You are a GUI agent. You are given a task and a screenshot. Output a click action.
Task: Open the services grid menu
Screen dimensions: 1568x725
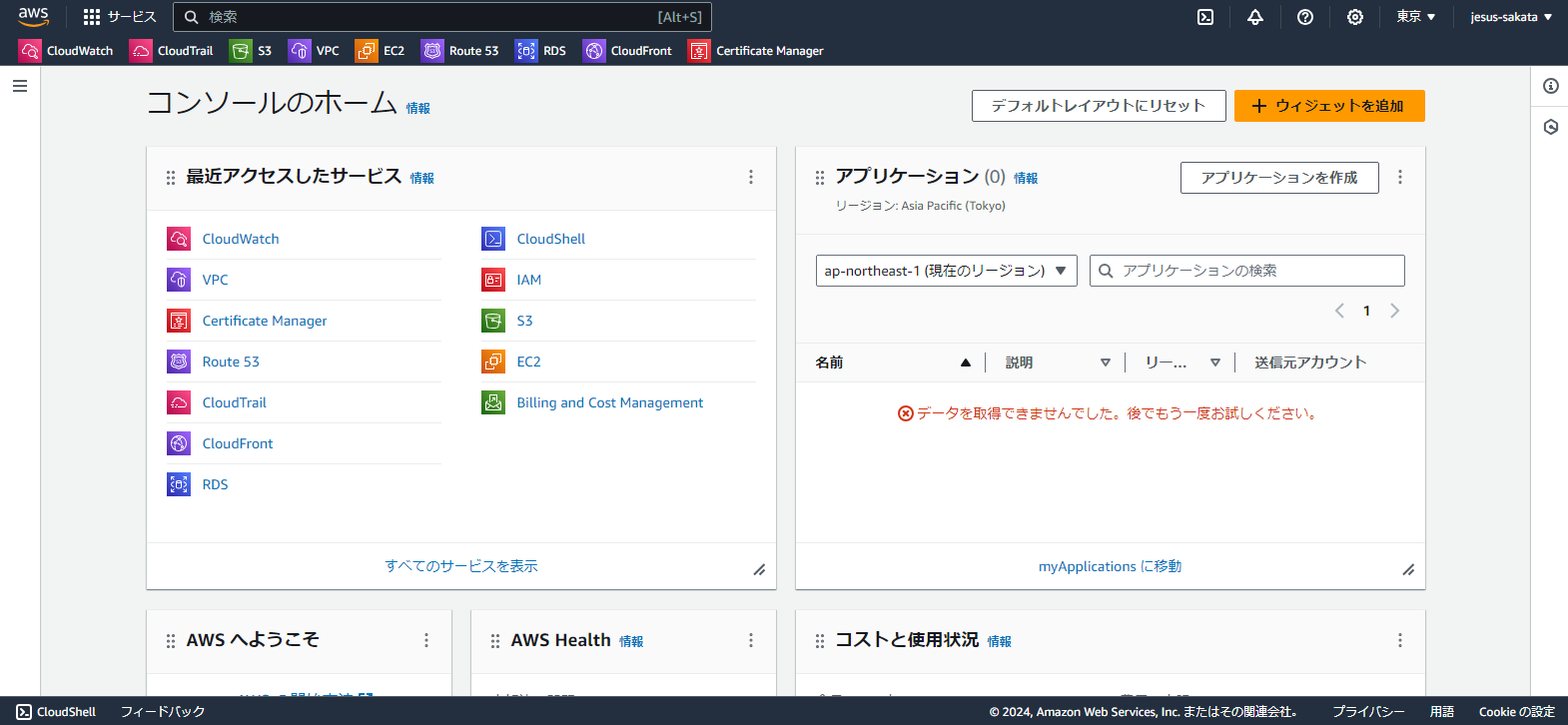tap(120, 17)
